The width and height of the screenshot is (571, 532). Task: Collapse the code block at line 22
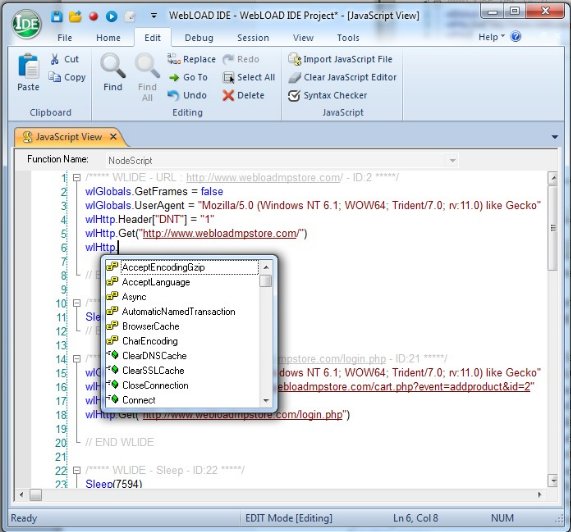point(76,470)
